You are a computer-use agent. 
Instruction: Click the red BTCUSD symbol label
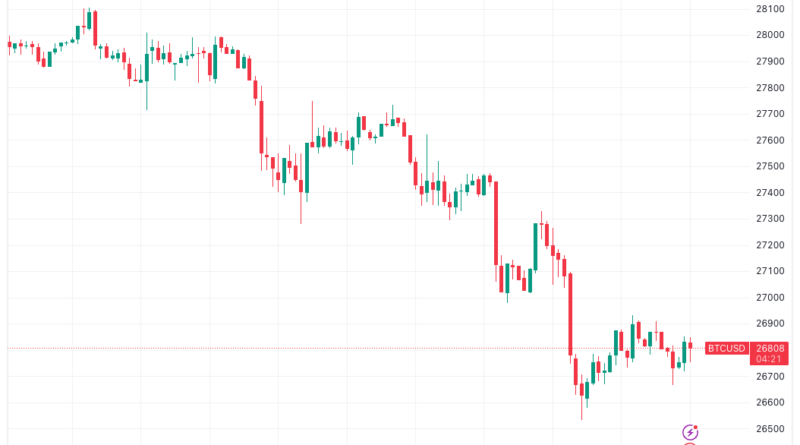[x=727, y=348]
